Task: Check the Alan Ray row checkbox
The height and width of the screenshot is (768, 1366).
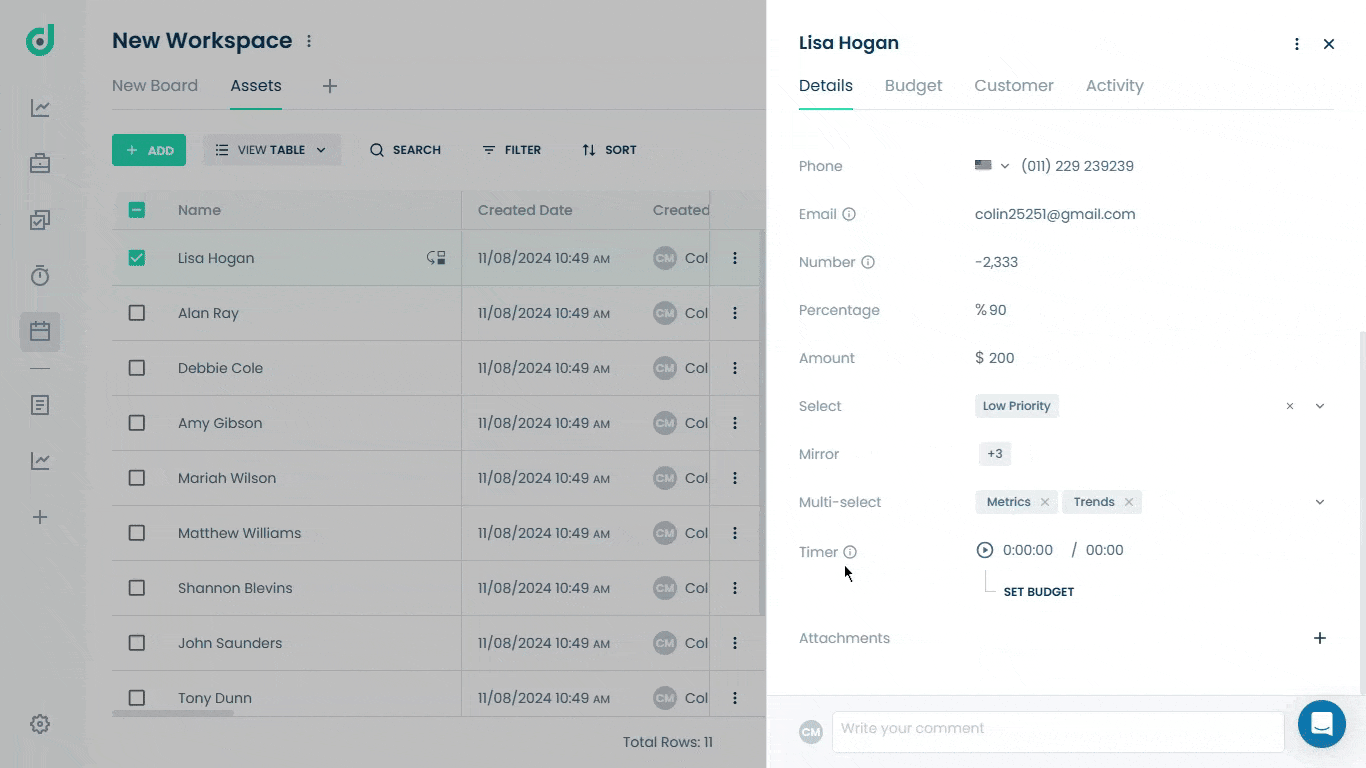Action: pos(137,313)
